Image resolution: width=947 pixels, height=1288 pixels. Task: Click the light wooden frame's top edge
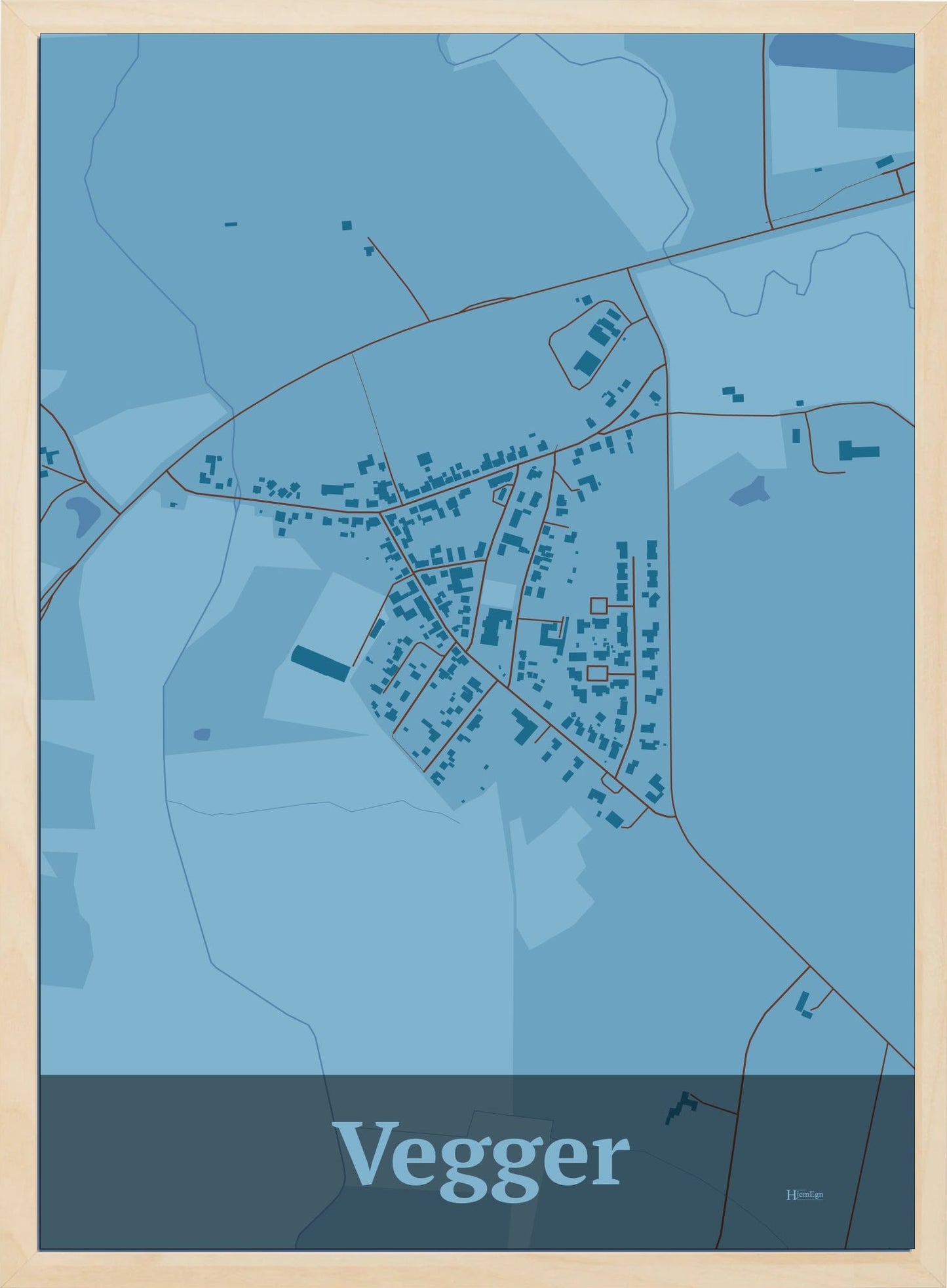(473, 16)
